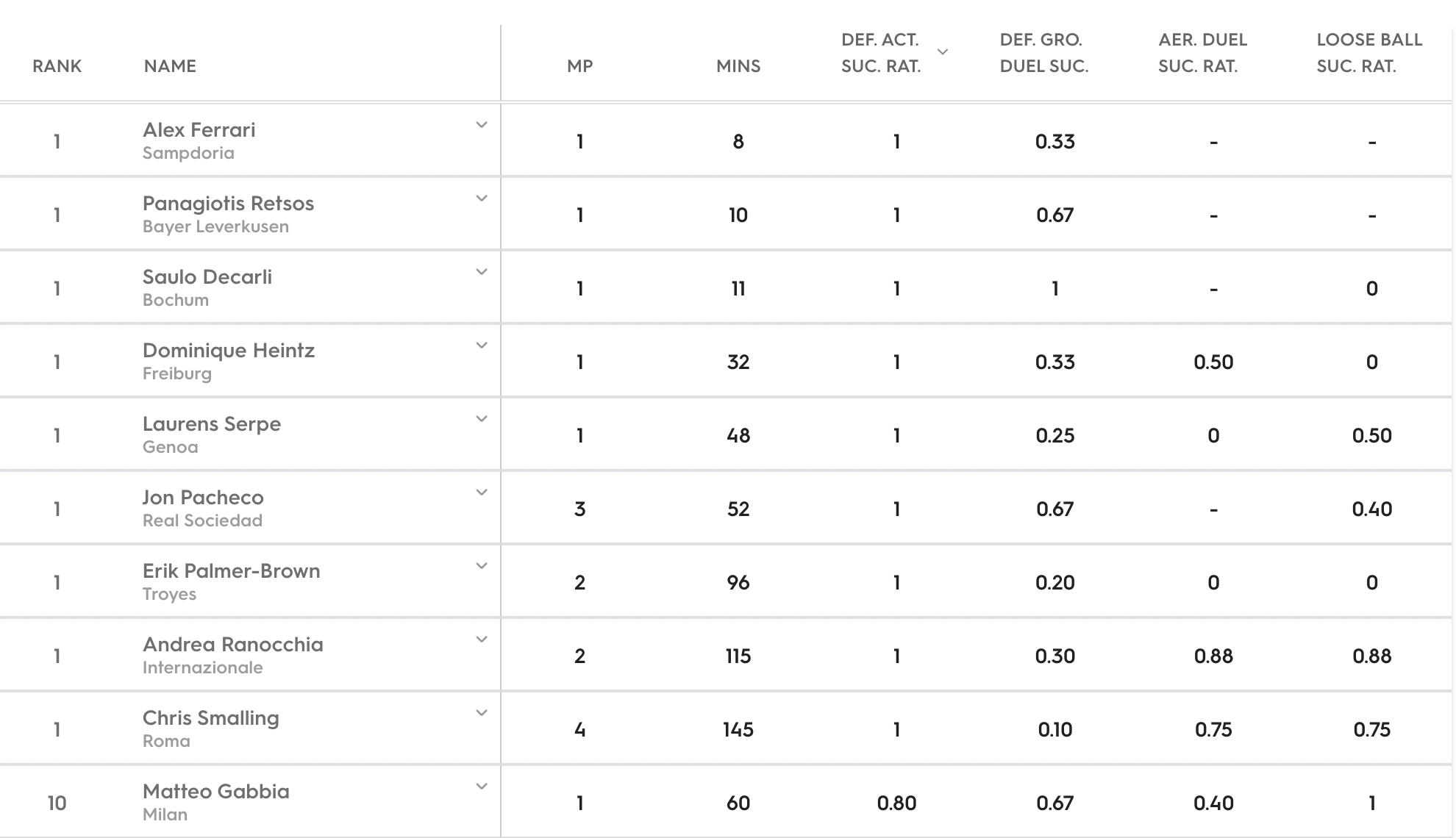Viewport: 1456px width, 838px height.
Task: Sort by DEF. GRO. DUEL SUC. header
Action: tap(1044, 53)
